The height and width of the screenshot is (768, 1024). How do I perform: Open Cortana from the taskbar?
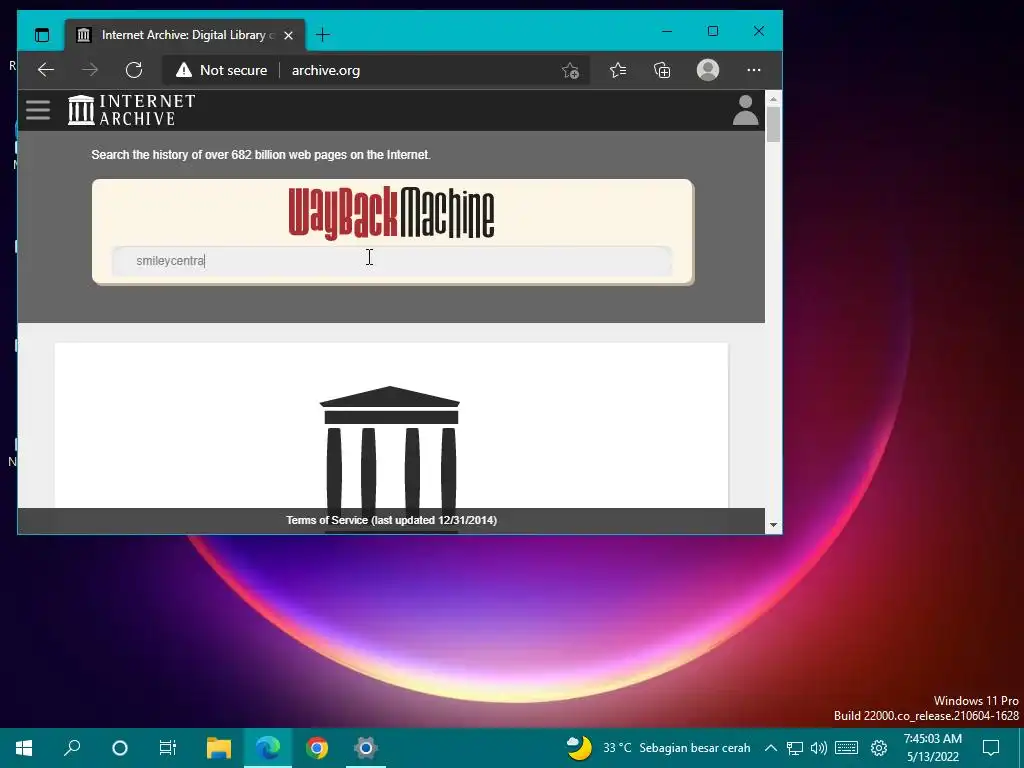(x=120, y=748)
